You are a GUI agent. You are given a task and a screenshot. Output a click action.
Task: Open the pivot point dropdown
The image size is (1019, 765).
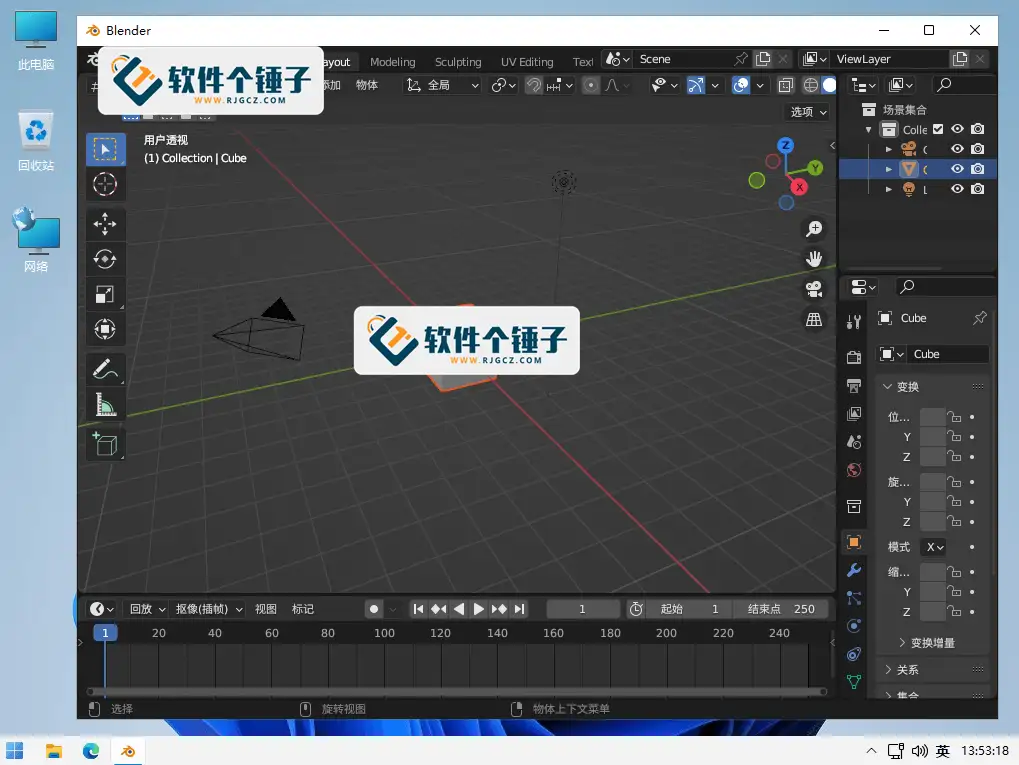tap(504, 85)
